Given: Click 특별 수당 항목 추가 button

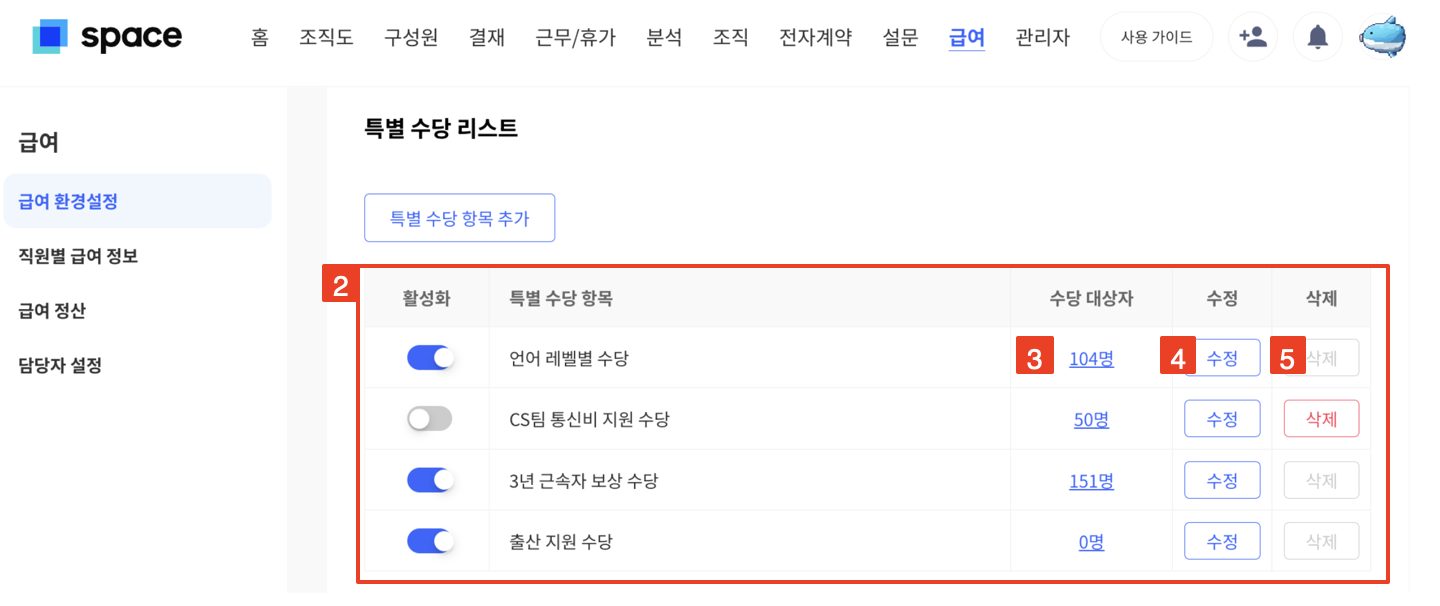Looking at the screenshot, I should 459,218.
